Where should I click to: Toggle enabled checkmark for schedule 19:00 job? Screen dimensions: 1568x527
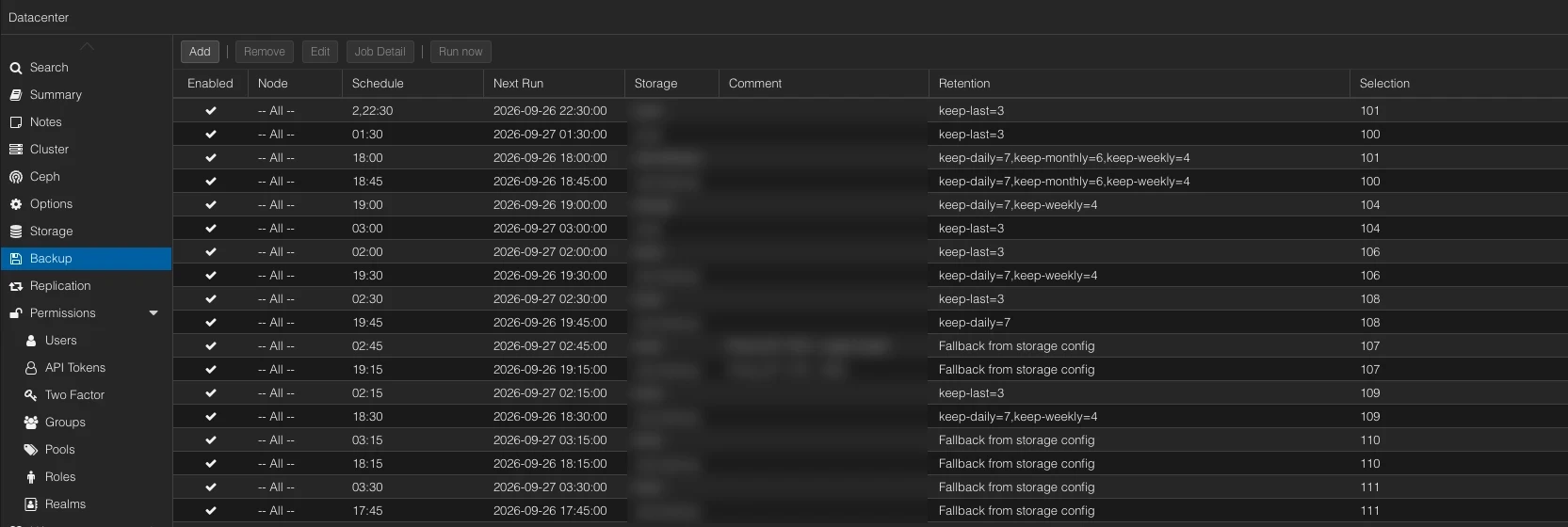pyautogui.click(x=211, y=205)
